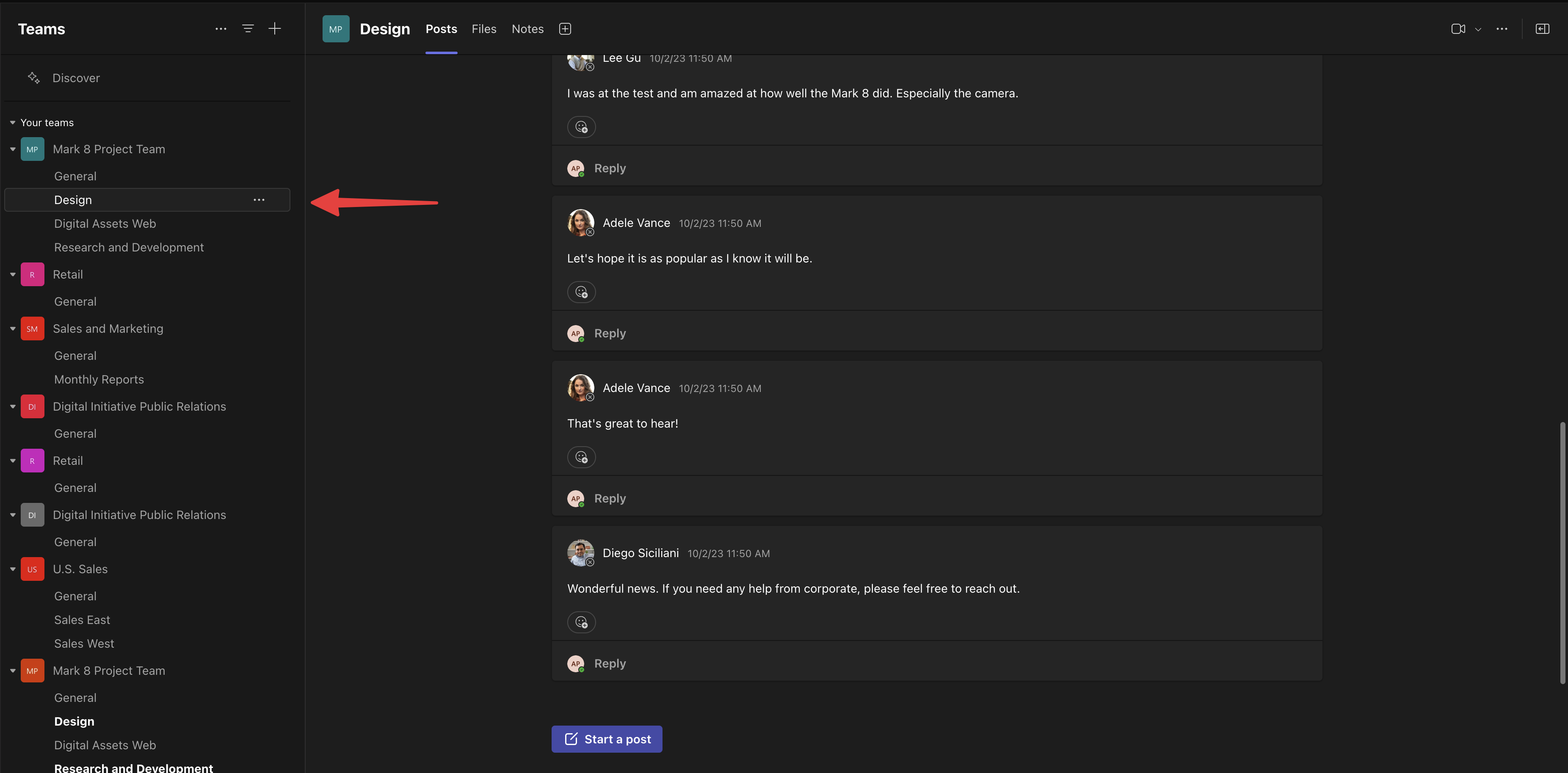The width and height of the screenshot is (1568, 773).
Task: Click the Lee Gu sender name
Action: click(x=621, y=58)
